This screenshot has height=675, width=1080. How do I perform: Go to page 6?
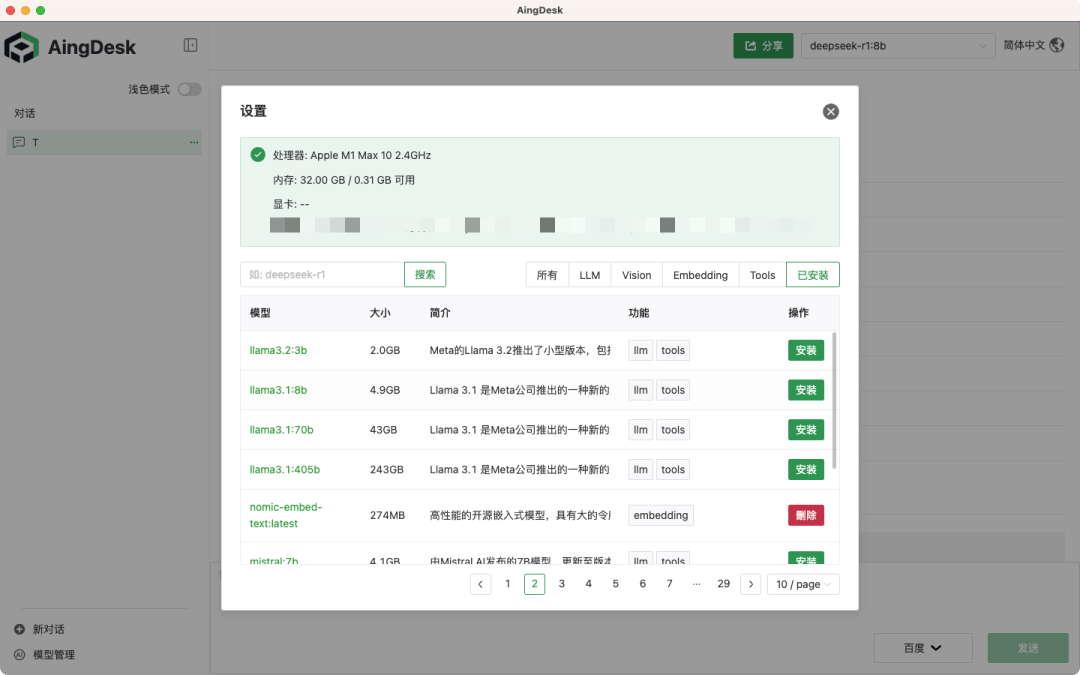tap(643, 584)
